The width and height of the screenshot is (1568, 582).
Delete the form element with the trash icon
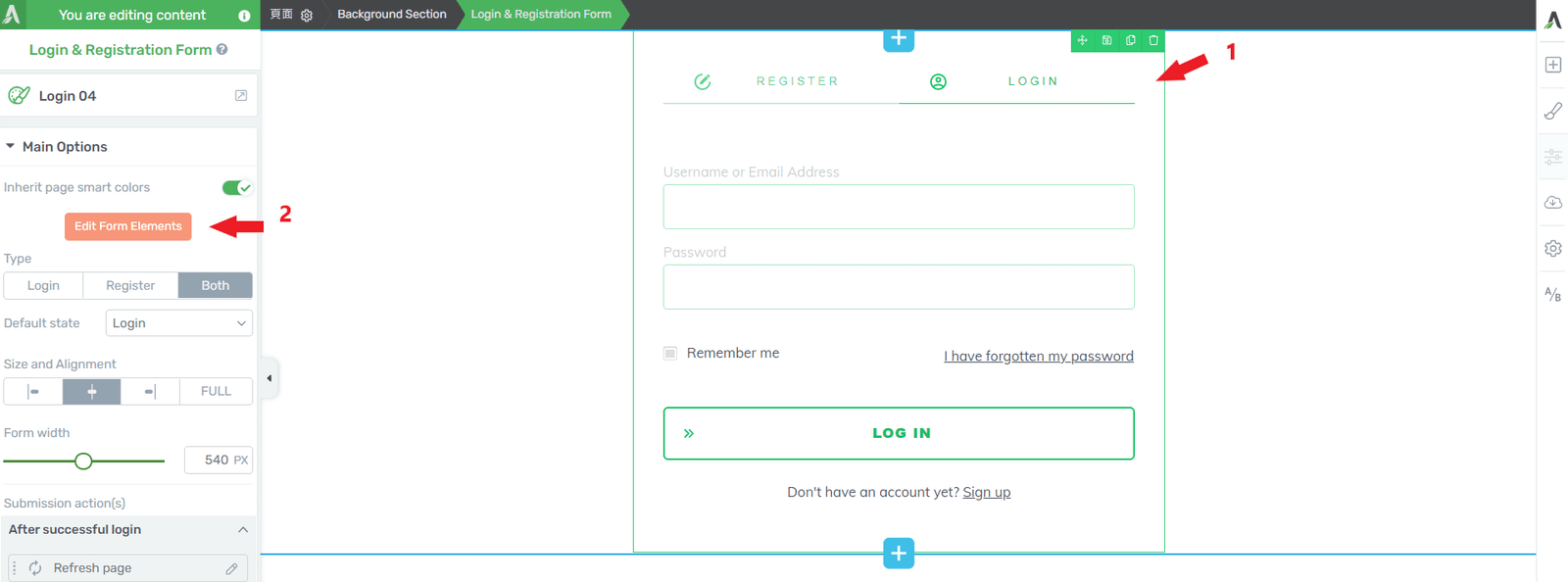1153,40
